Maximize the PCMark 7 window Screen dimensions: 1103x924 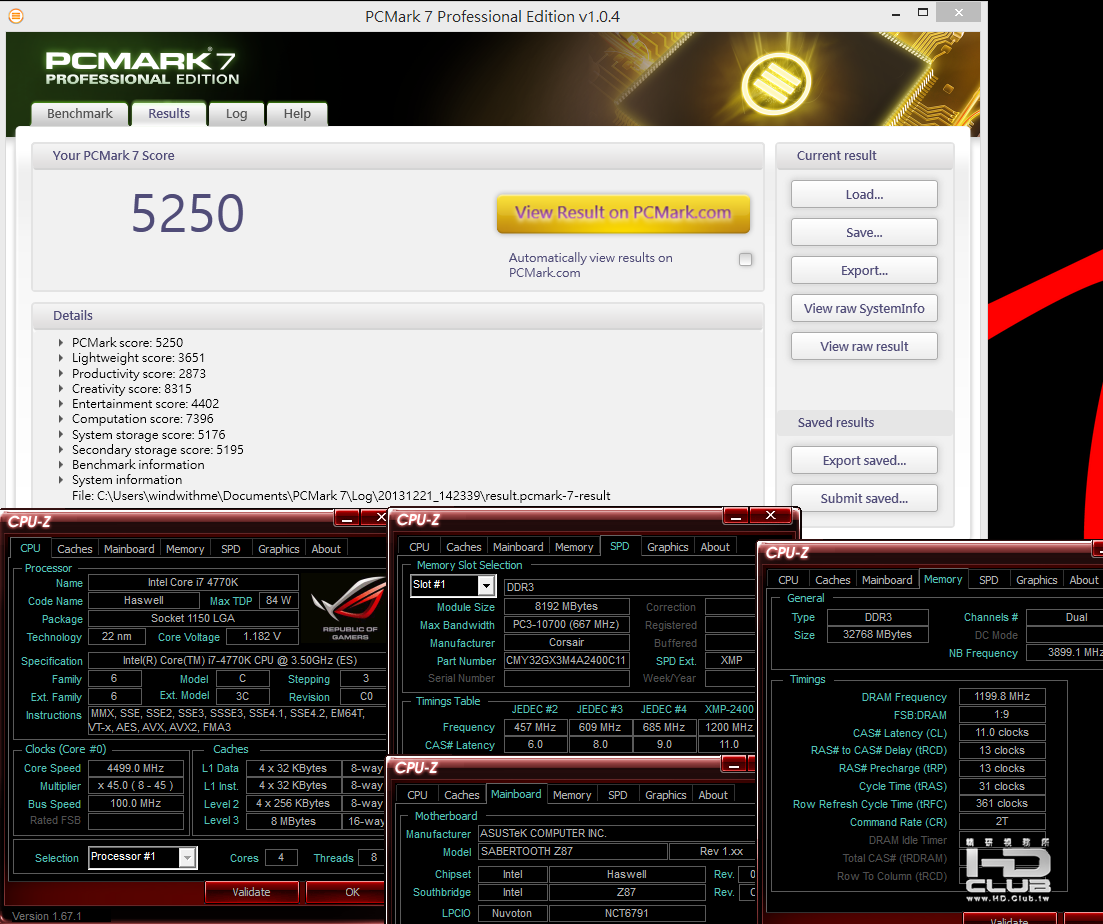click(923, 13)
